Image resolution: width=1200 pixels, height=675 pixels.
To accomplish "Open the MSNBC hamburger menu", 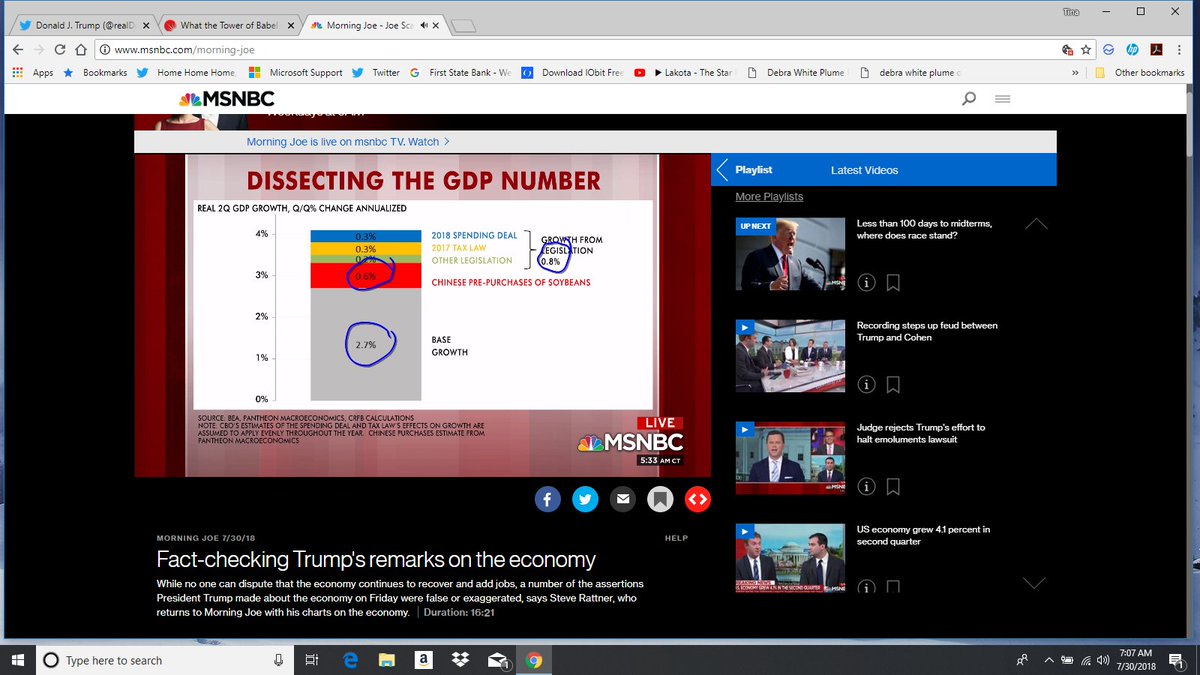I will tap(1003, 99).
